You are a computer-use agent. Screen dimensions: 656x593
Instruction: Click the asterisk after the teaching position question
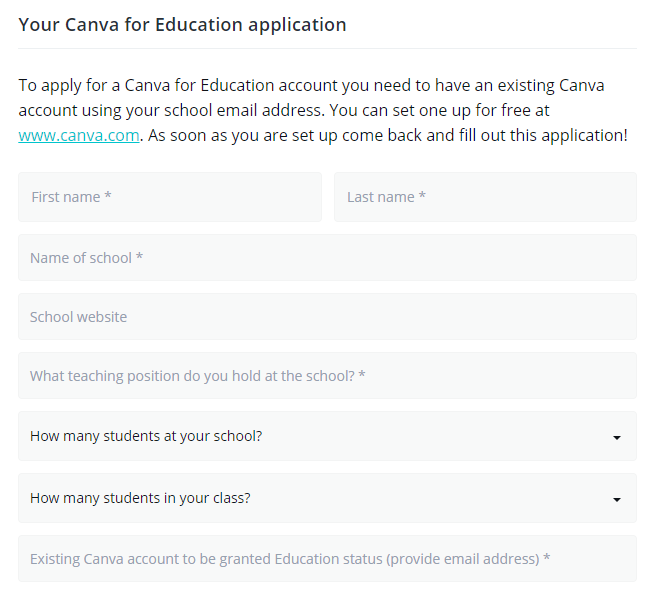point(362,374)
